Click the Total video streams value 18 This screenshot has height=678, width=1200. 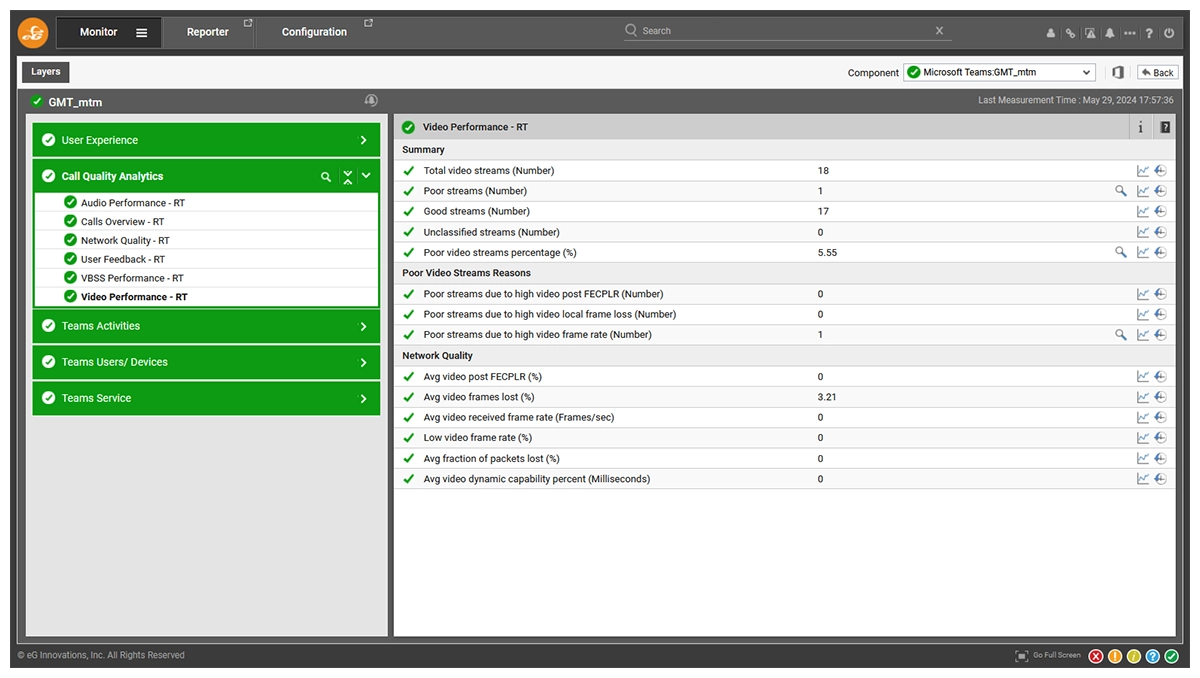point(823,171)
